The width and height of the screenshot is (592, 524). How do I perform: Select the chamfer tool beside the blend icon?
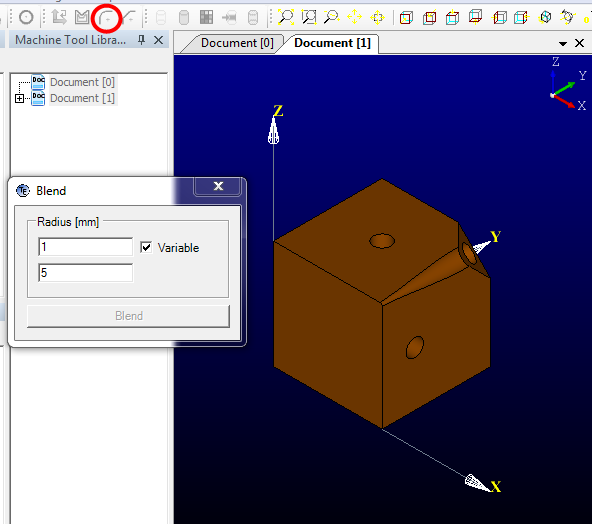click(x=129, y=17)
